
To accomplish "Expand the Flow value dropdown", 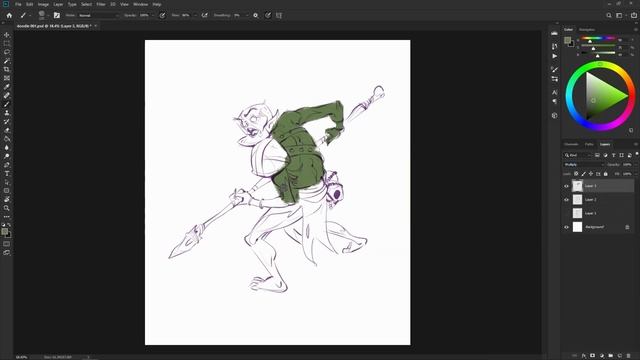I will [195, 16].
